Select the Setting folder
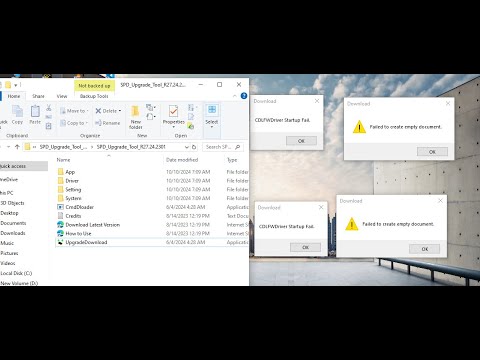The image size is (480, 360). coord(69,189)
